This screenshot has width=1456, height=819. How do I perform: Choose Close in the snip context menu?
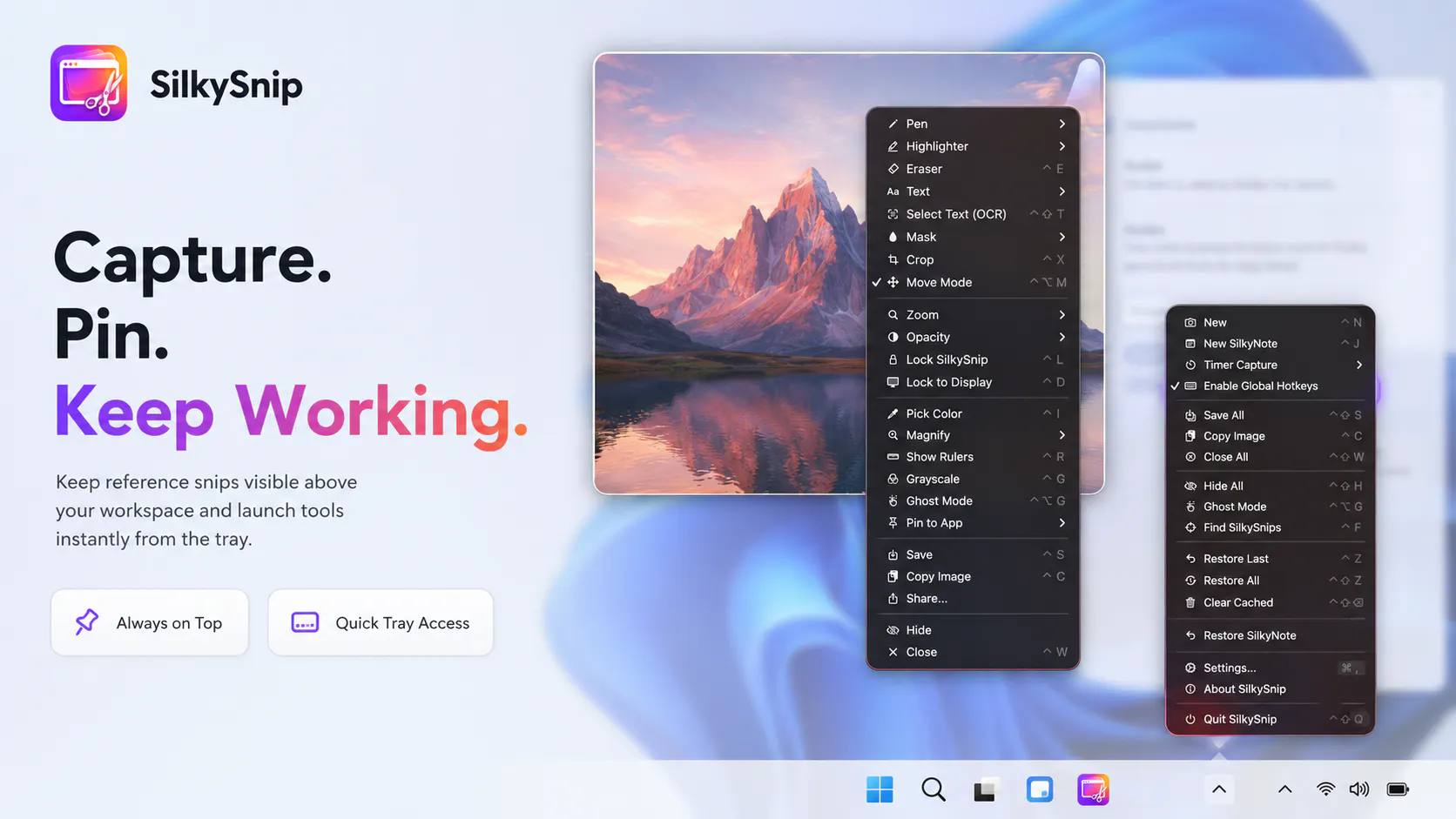(973, 652)
